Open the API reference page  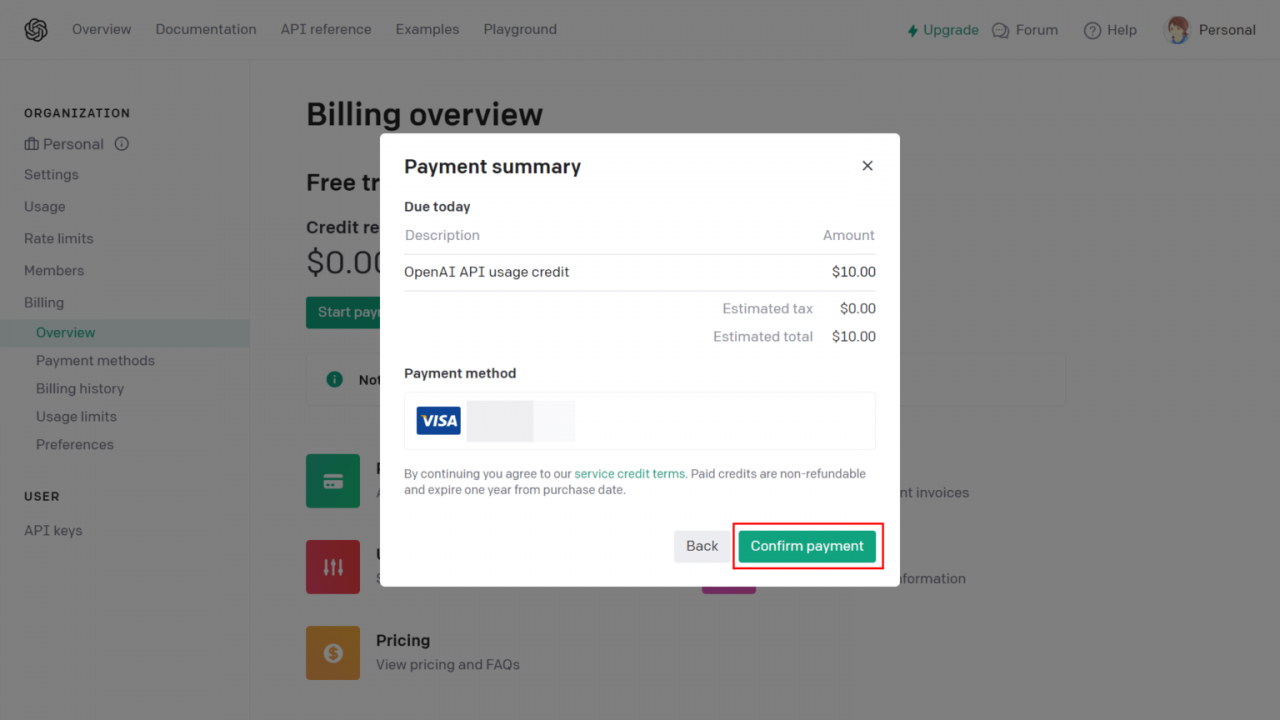coord(326,30)
